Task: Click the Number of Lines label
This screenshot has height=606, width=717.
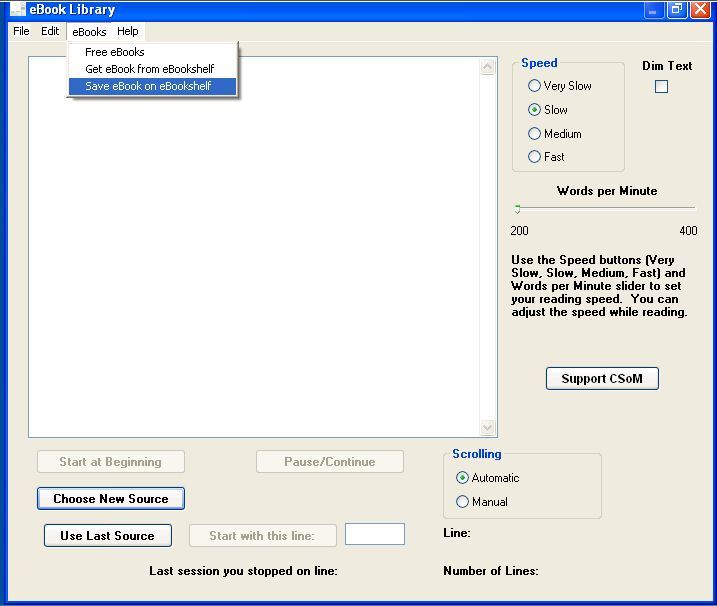Action: click(x=491, y=570)
